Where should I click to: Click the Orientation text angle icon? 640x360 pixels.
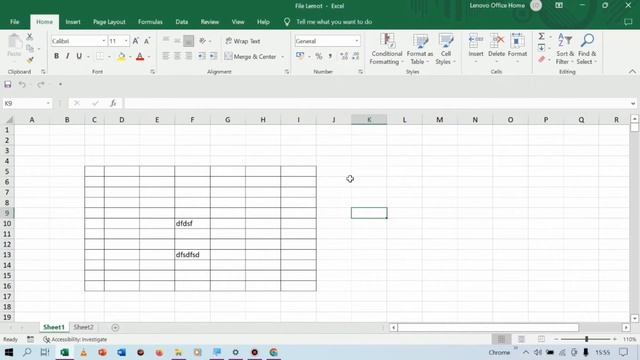[x=203, y=41]
